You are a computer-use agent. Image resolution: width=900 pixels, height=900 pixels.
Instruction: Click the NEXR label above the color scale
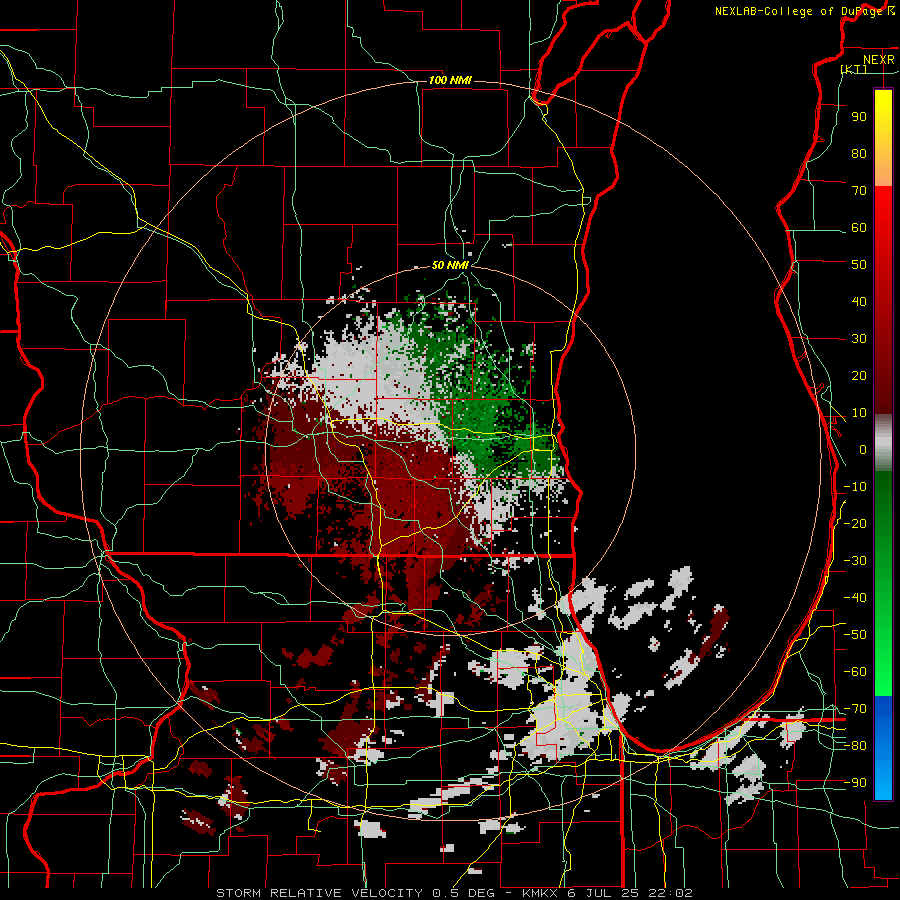(879, 60)
